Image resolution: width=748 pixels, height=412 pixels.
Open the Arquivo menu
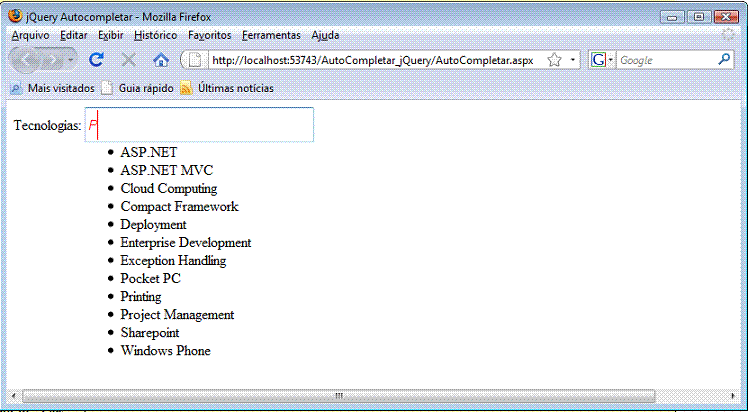click(x=31, y=35)
